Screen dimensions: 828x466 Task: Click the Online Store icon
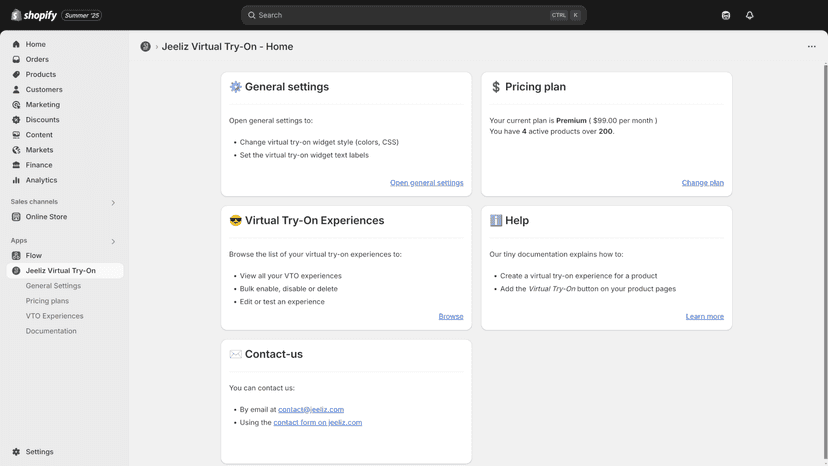(16, 217)
